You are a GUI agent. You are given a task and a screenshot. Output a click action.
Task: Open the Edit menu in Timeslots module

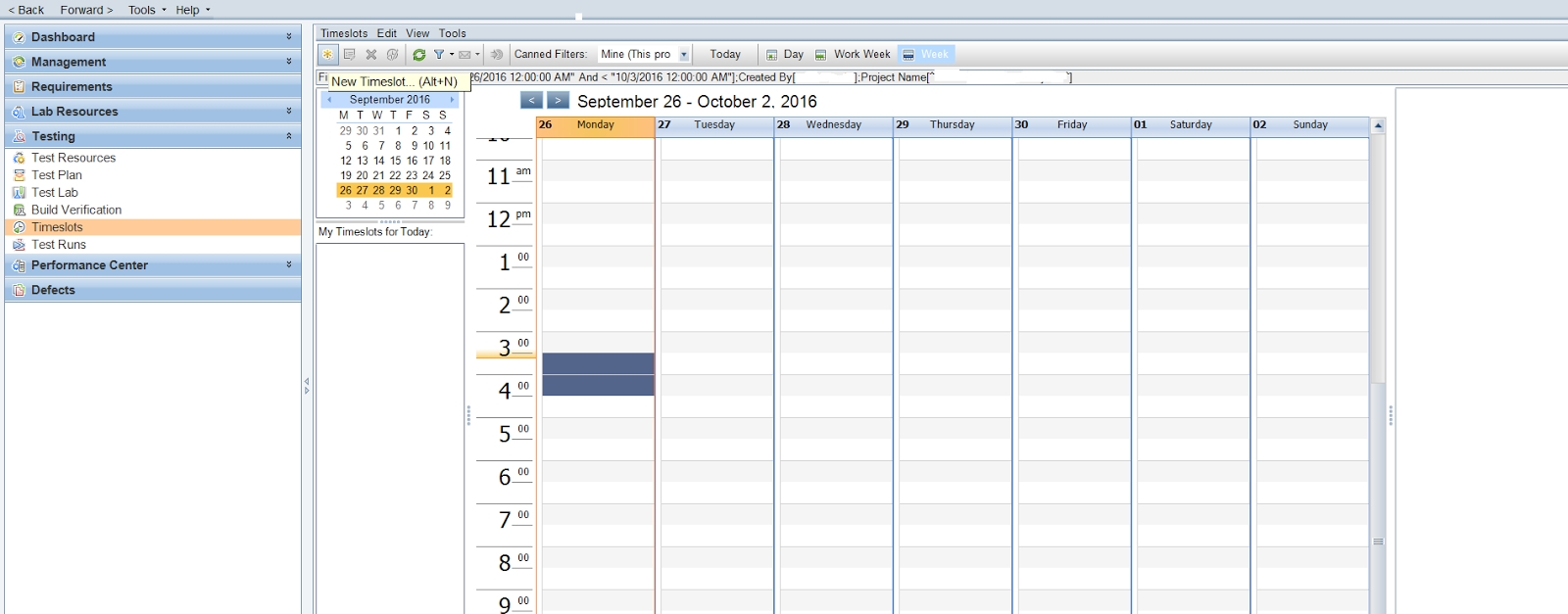[387, 33]
